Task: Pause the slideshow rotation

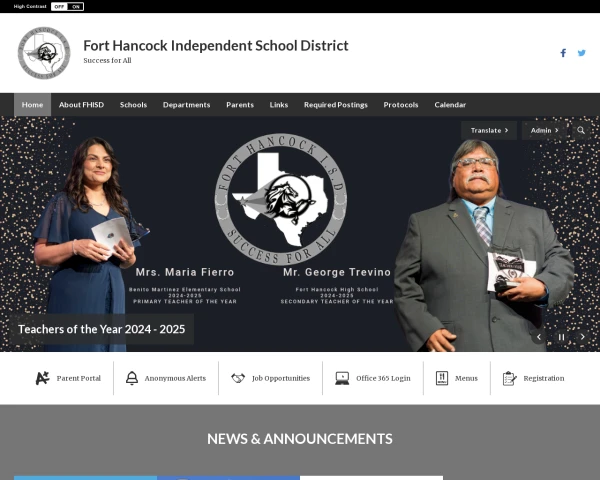Action: (561, 337)
